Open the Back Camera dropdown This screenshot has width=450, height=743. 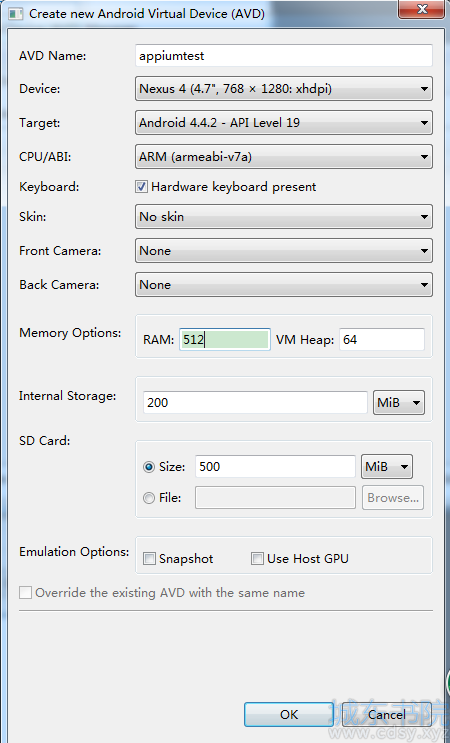(x=284, y=285)
